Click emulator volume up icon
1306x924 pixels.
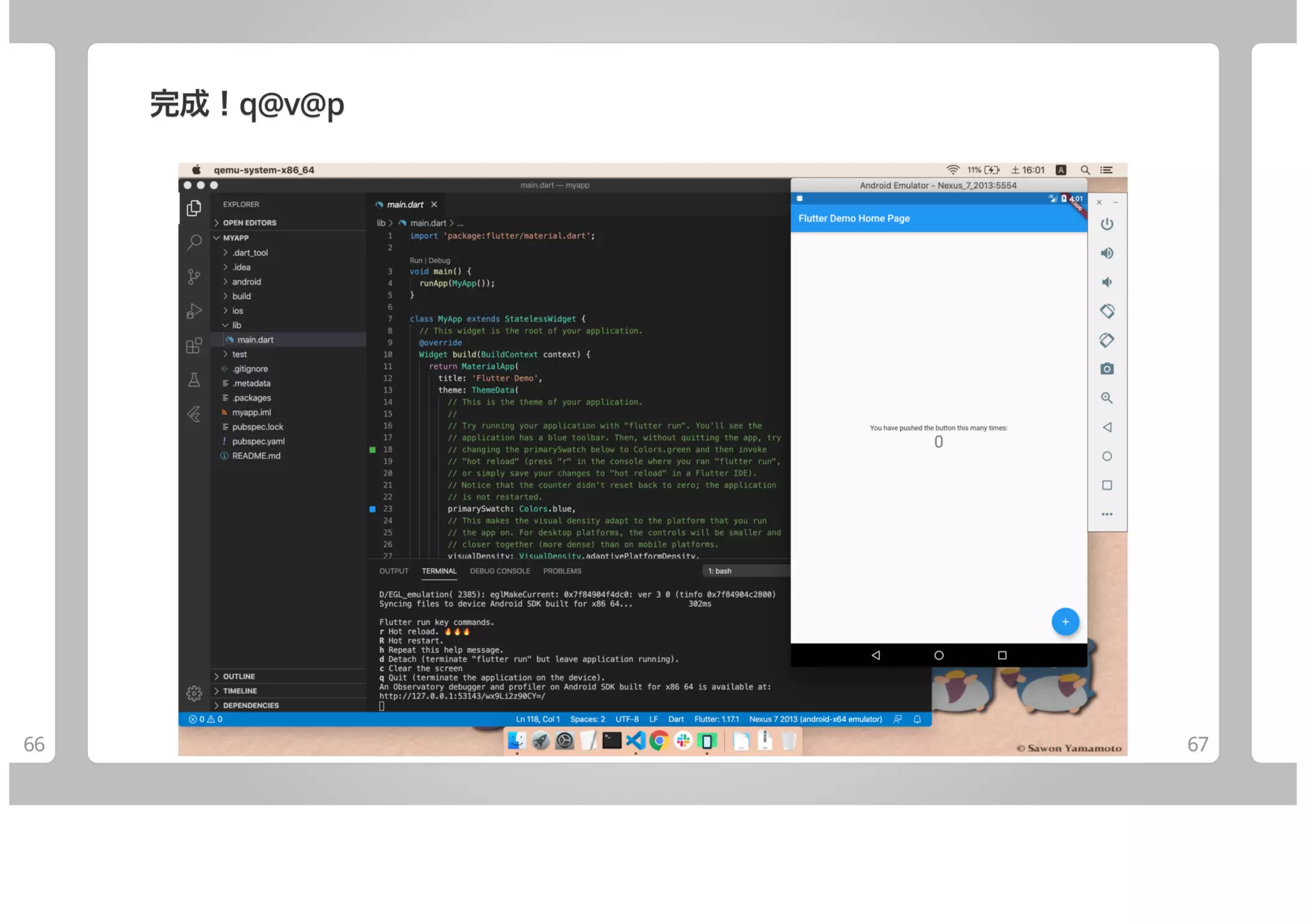pyautogui.click(x=1107, y=253)
